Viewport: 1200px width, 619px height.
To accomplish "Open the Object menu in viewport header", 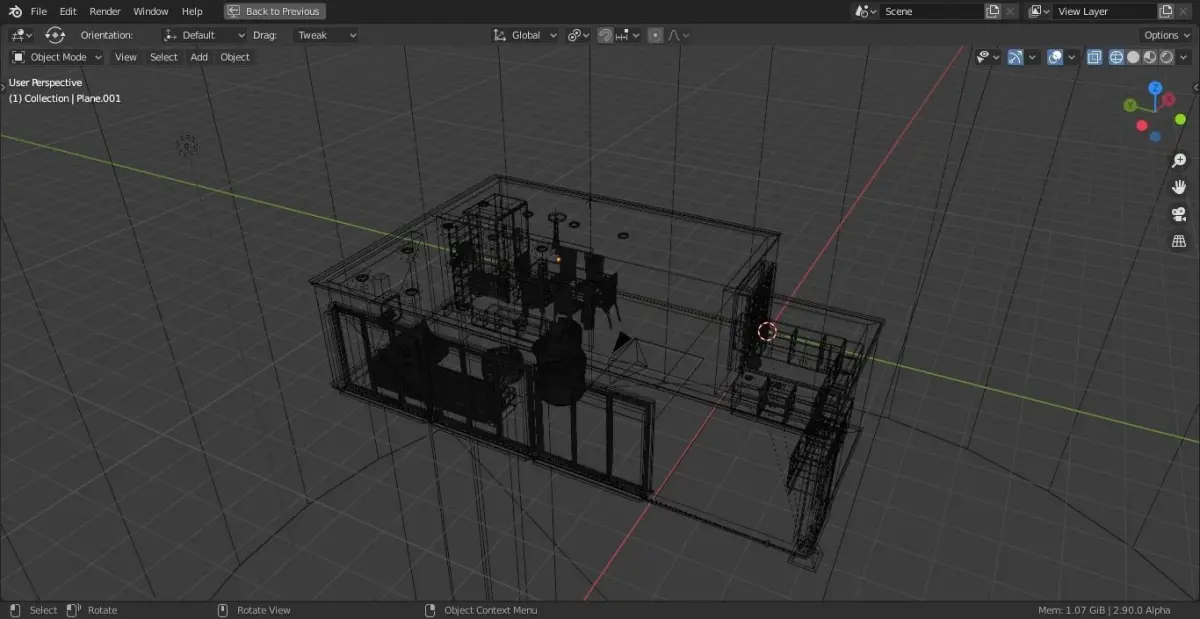I will point(235,57).
